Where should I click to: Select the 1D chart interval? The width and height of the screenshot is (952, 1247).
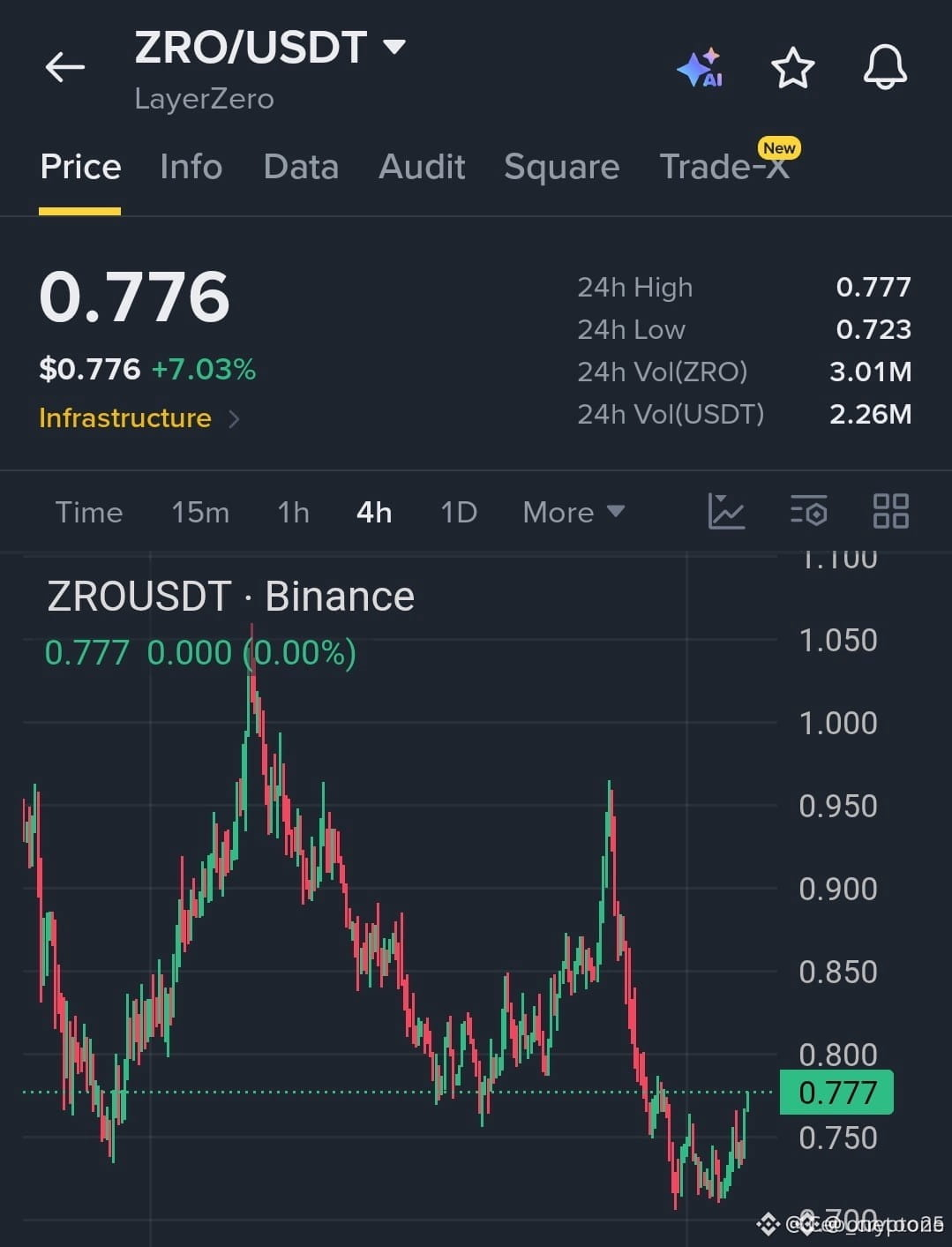point(459,512)
